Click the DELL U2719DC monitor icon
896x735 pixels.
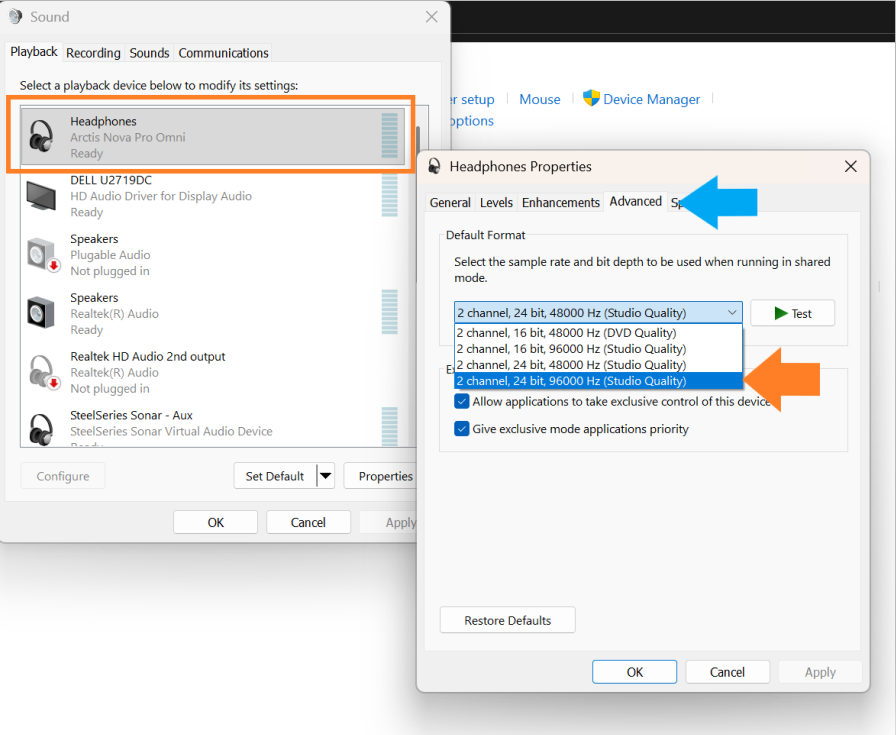(41, 196)
